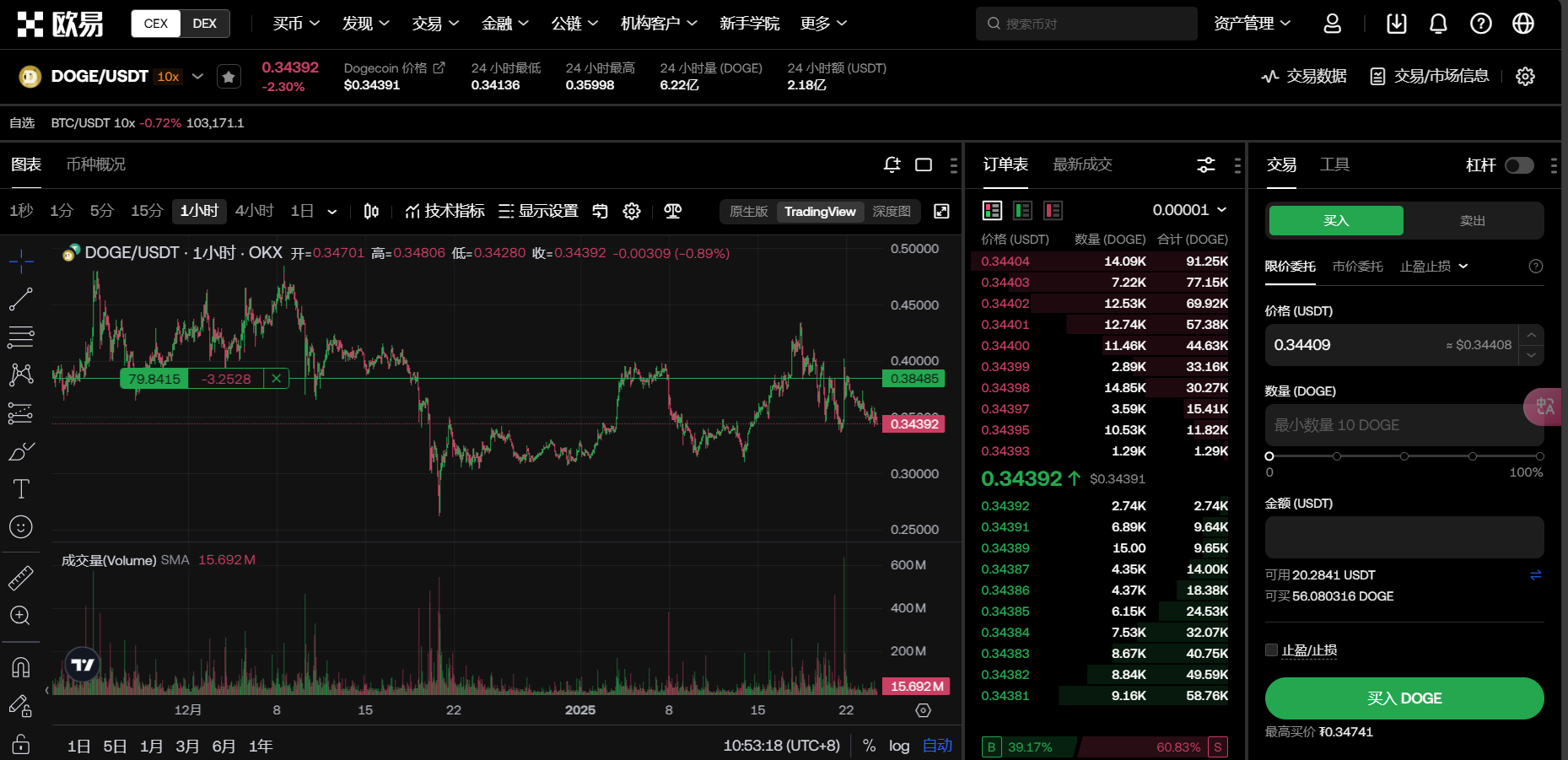
Task: Set a price alert with bell-plus icon
Action: [x=892, y=164]
